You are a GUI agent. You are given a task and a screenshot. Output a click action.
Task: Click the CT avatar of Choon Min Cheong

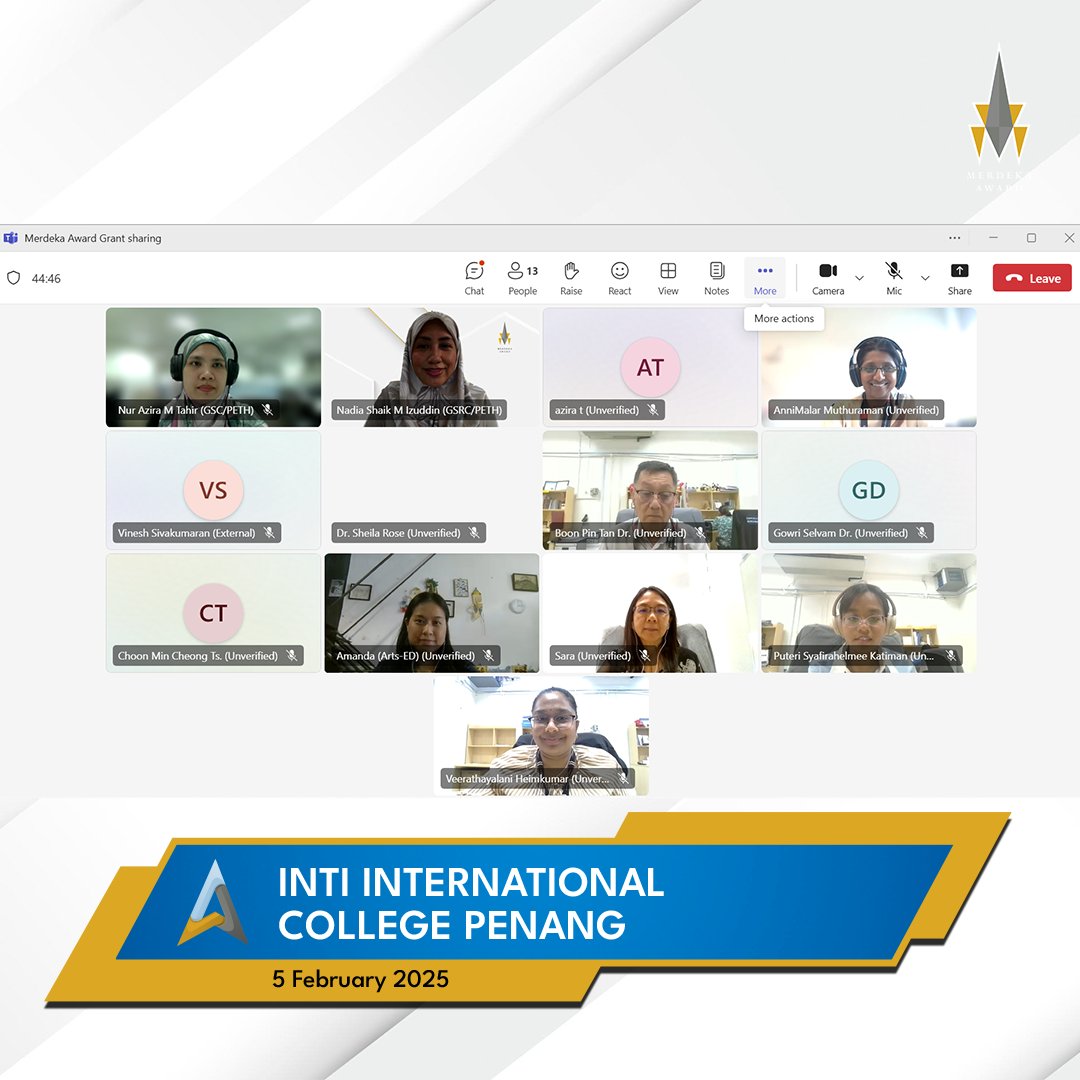tap(214, 613)
